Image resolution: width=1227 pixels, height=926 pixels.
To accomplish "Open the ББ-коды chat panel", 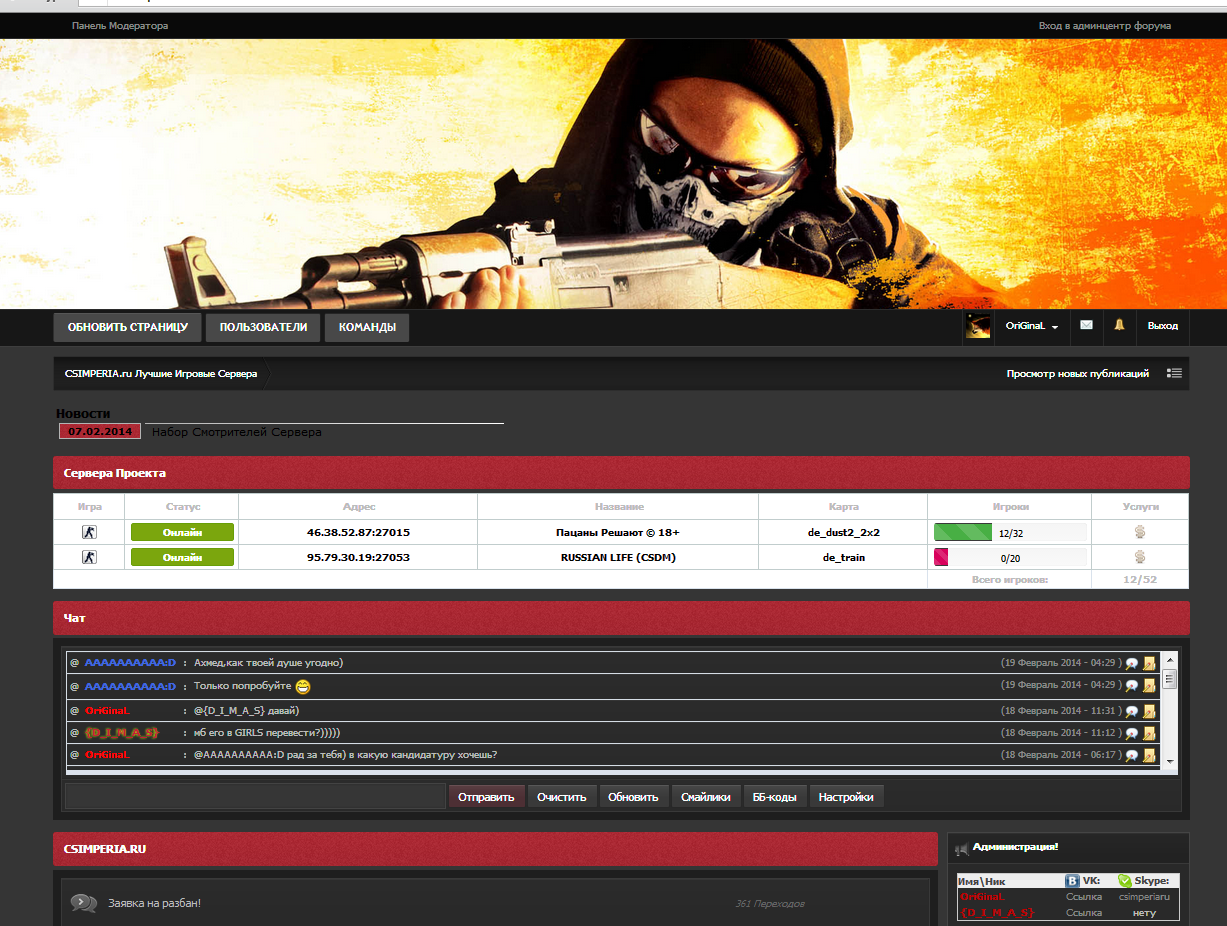I will [x=775, y=797].
